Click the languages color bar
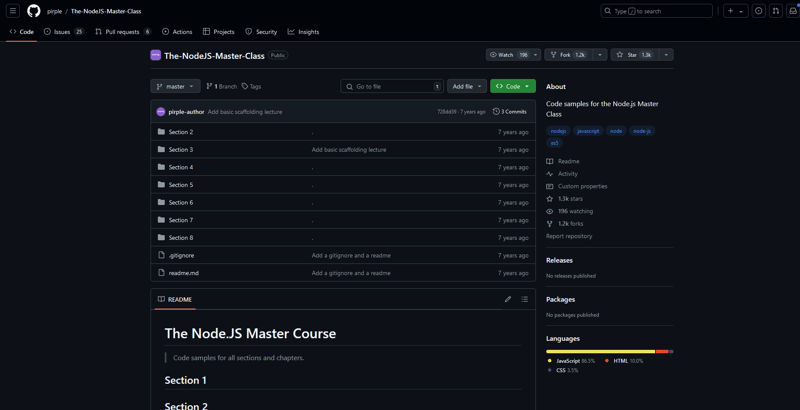This screenshot has width=800, height=410. pos(609,351)
